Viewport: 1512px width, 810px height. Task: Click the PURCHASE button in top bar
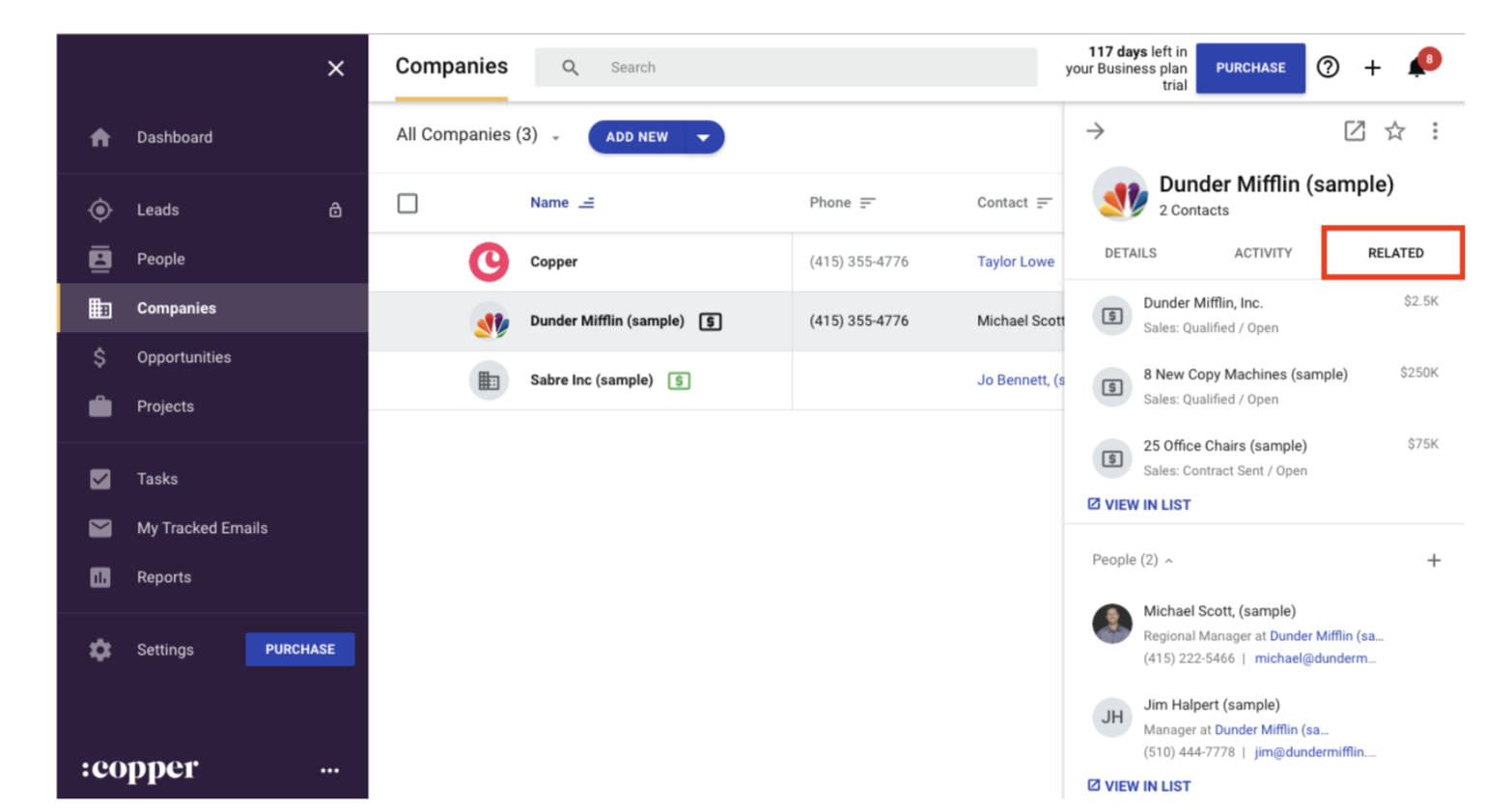pyautogui.click(x=1250, y=68)
